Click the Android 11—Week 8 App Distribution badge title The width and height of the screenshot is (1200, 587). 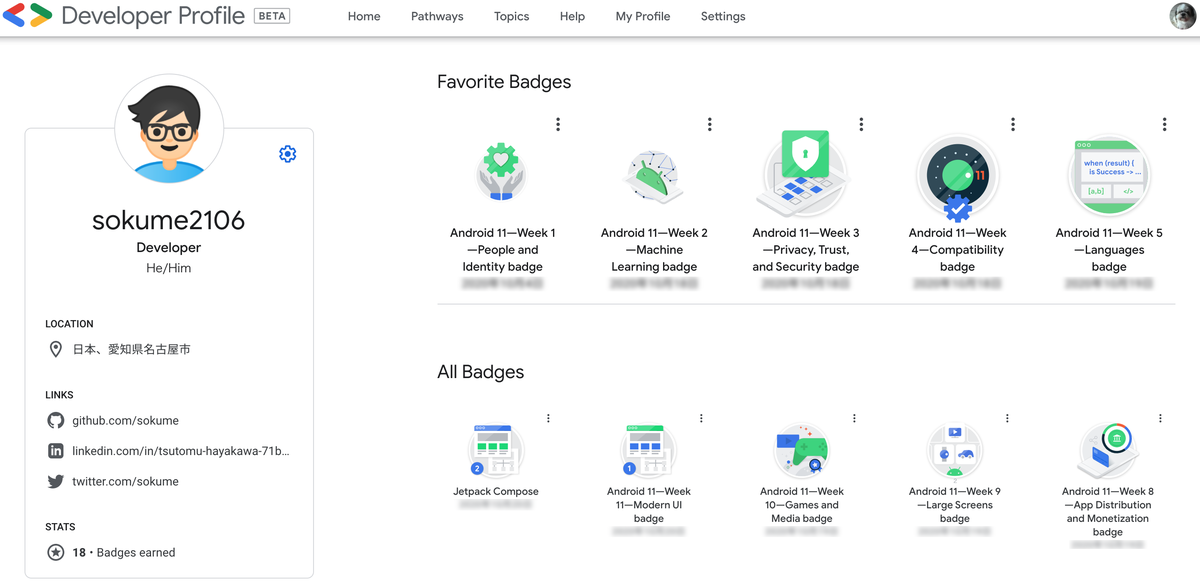coord(1108,512)
